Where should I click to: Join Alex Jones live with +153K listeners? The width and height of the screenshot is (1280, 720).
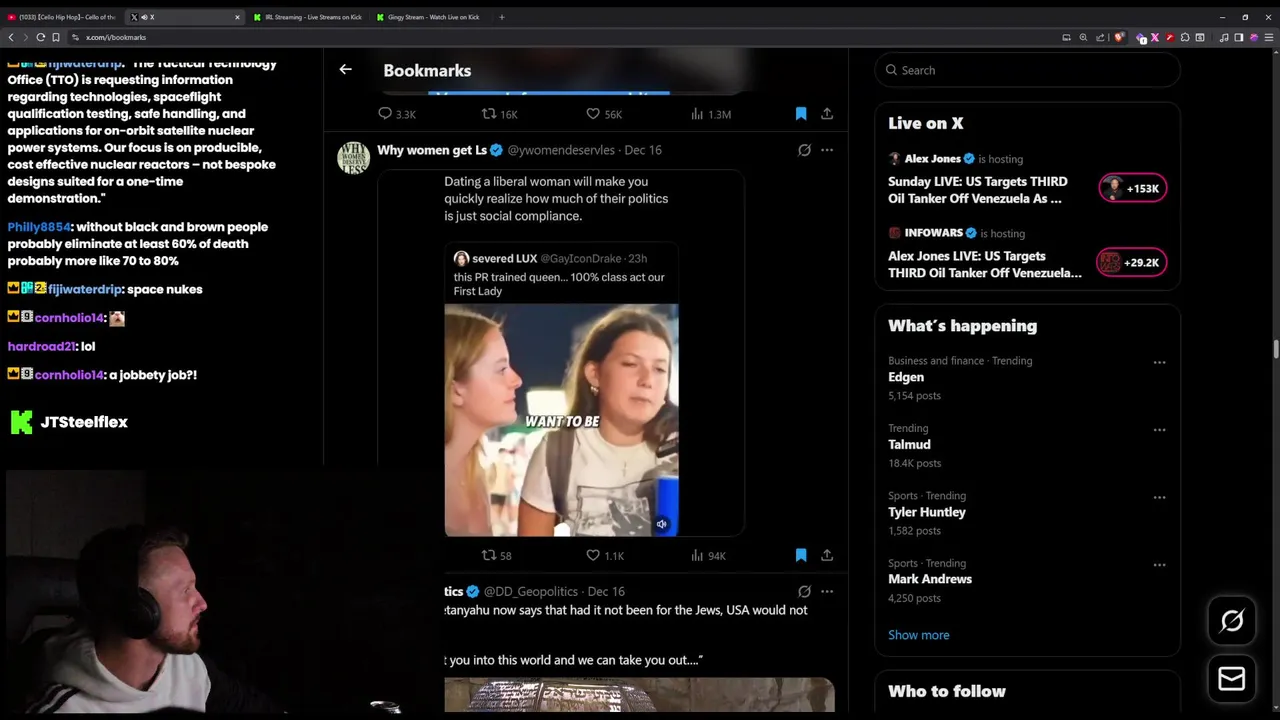tap(1132, 188)
